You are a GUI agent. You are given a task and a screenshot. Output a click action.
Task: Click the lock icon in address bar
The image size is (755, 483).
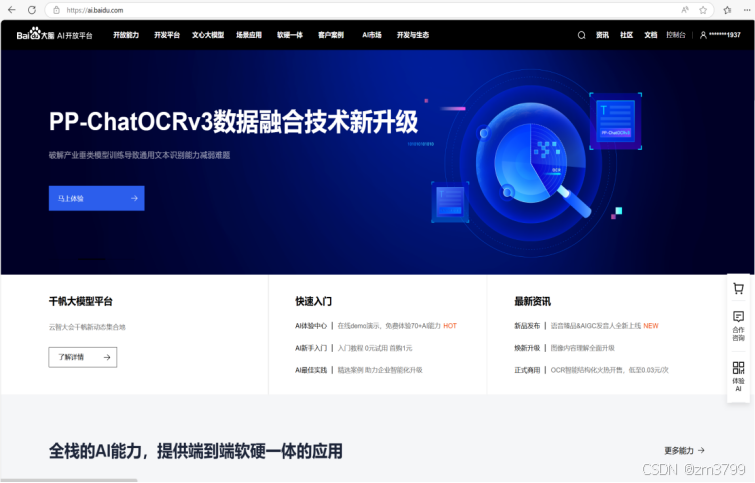click(56, 10)
